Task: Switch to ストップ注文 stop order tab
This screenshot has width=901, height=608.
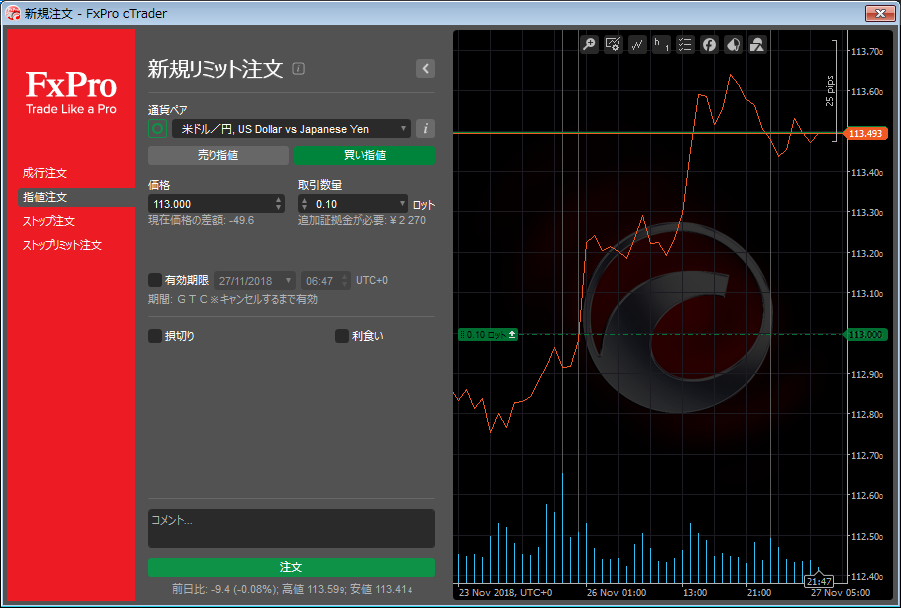Action: click(x=49, y=221)
